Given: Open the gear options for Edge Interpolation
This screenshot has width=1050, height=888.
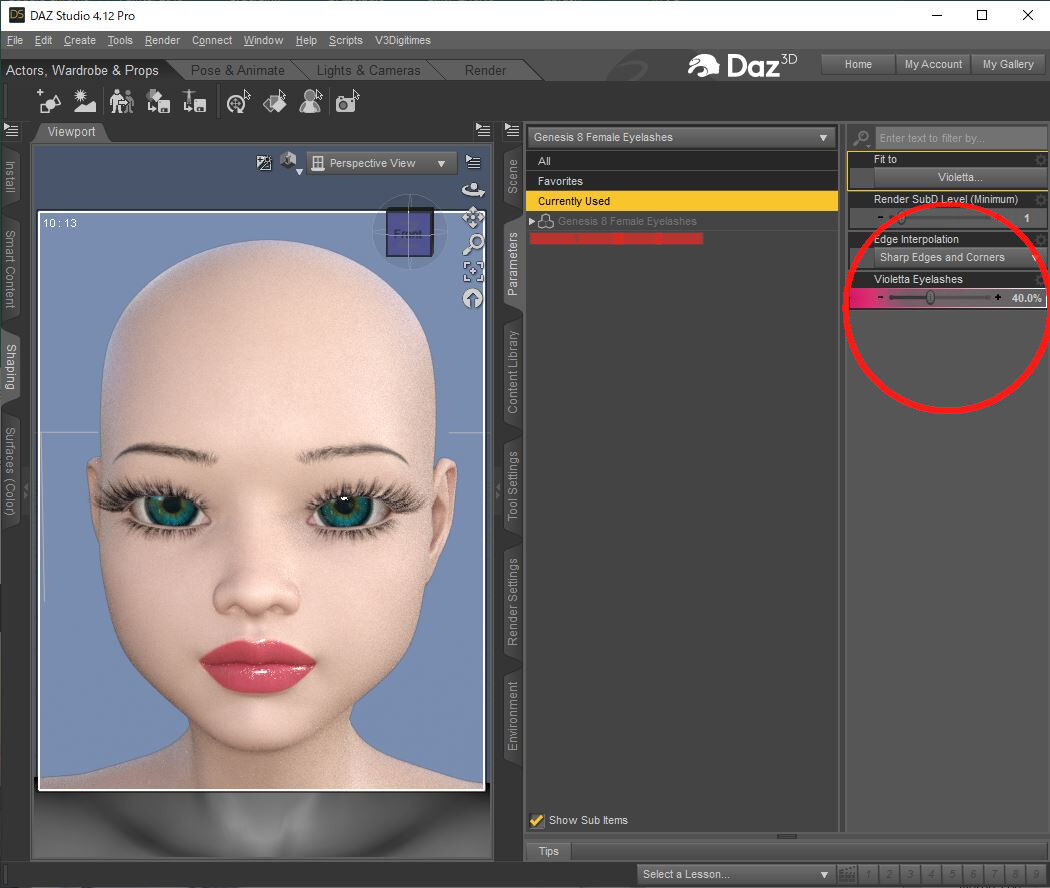Looking at the screenshot, I should tap(1040, 240).
